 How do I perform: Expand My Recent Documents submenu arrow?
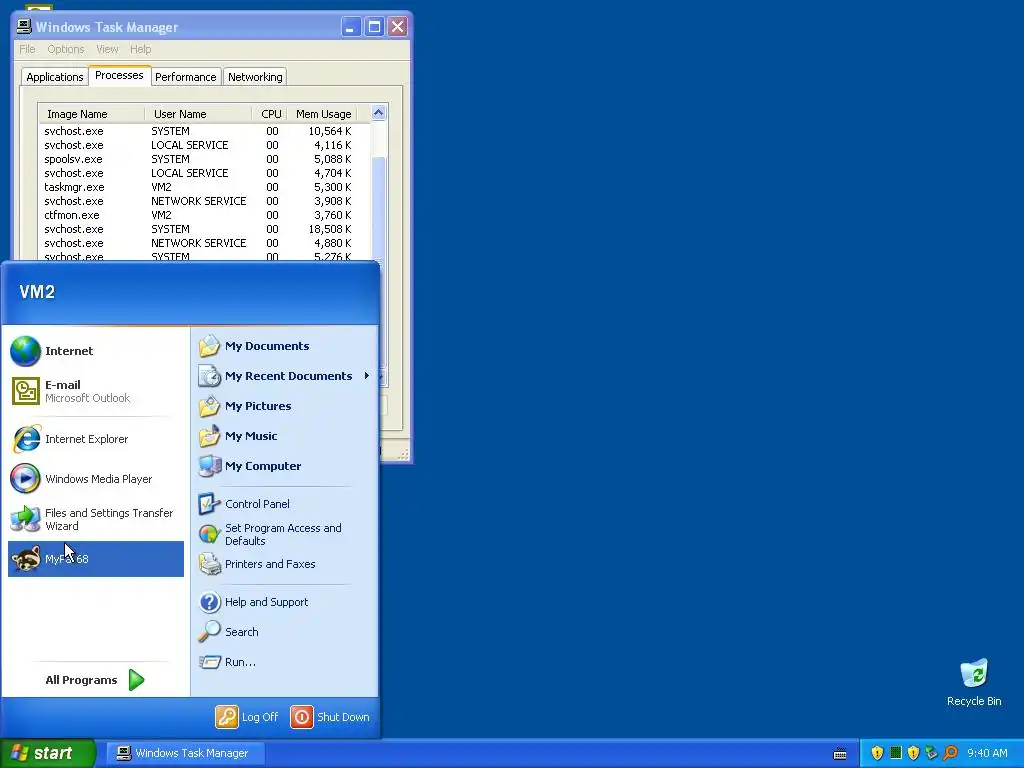coord(366,376)
